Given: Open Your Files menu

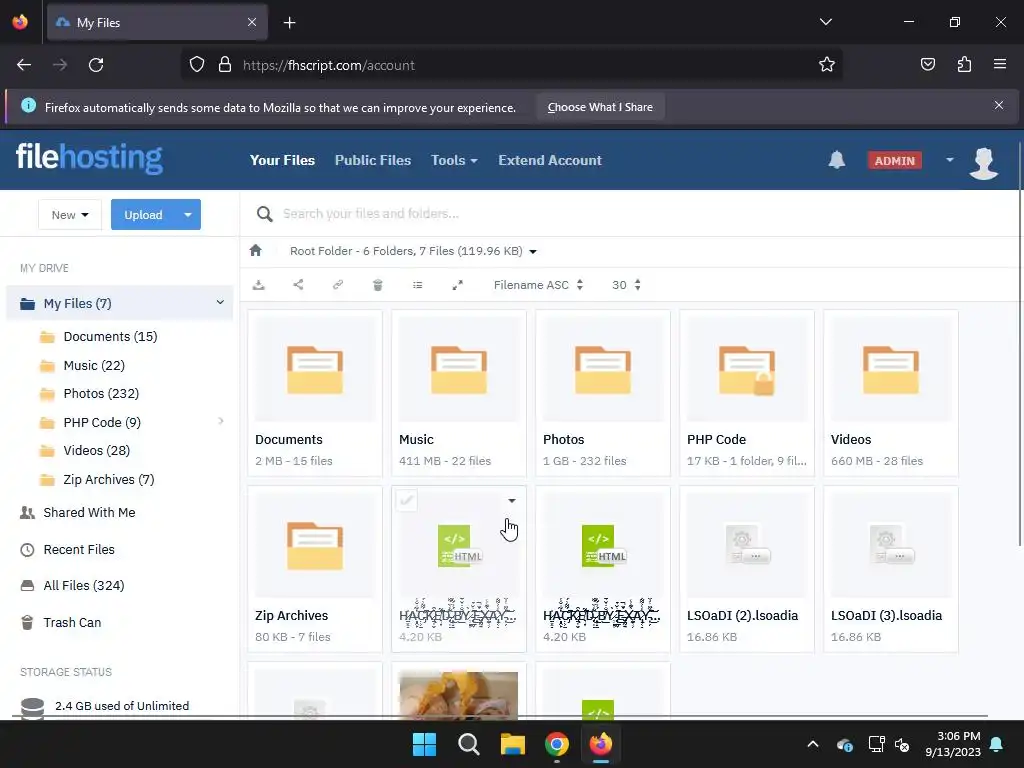Looking at the screenshot, I should 282,160.
